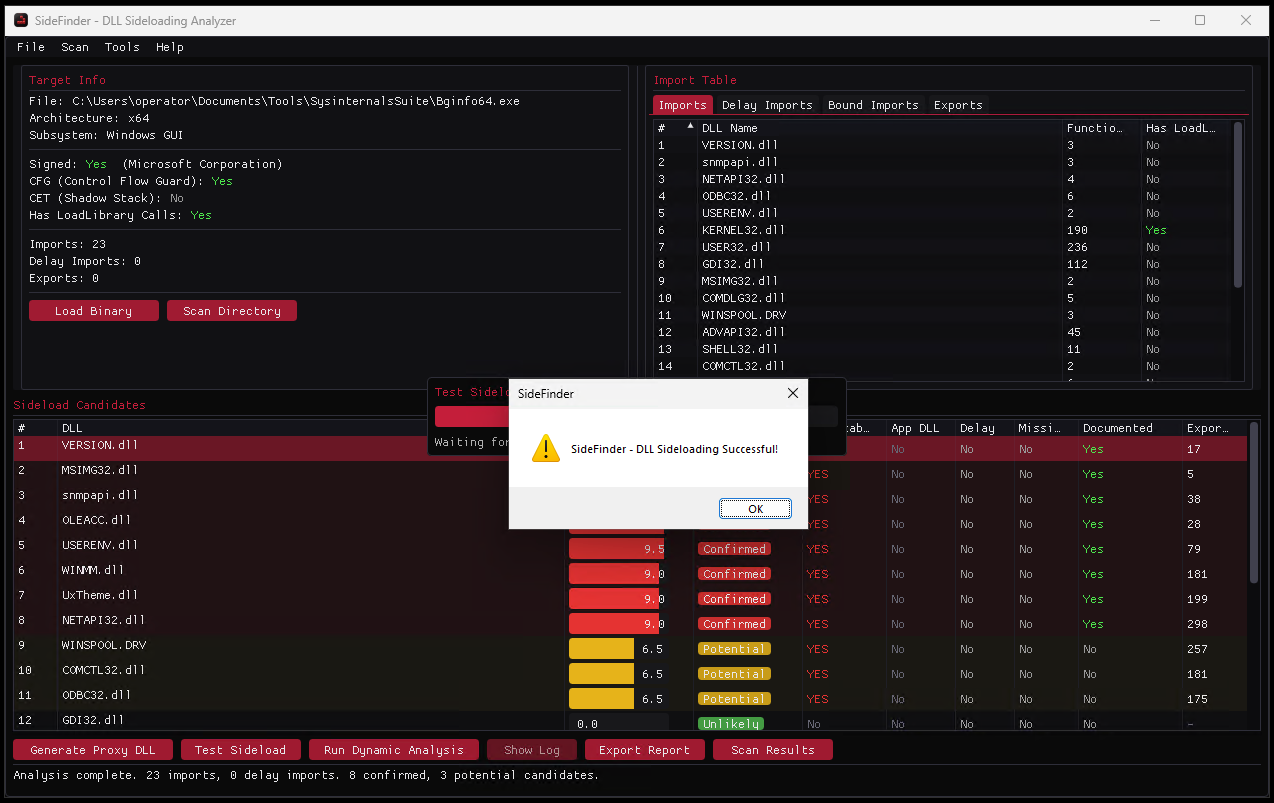Sort import table by # column arrow
Image resolution: width=1274 pixels, height=803 pixels.
click(x=690, y=128)
